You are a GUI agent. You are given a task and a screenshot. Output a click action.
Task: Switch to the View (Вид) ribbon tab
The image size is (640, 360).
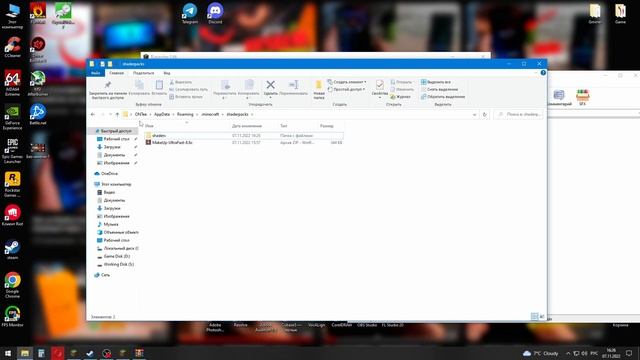[167, 73]
